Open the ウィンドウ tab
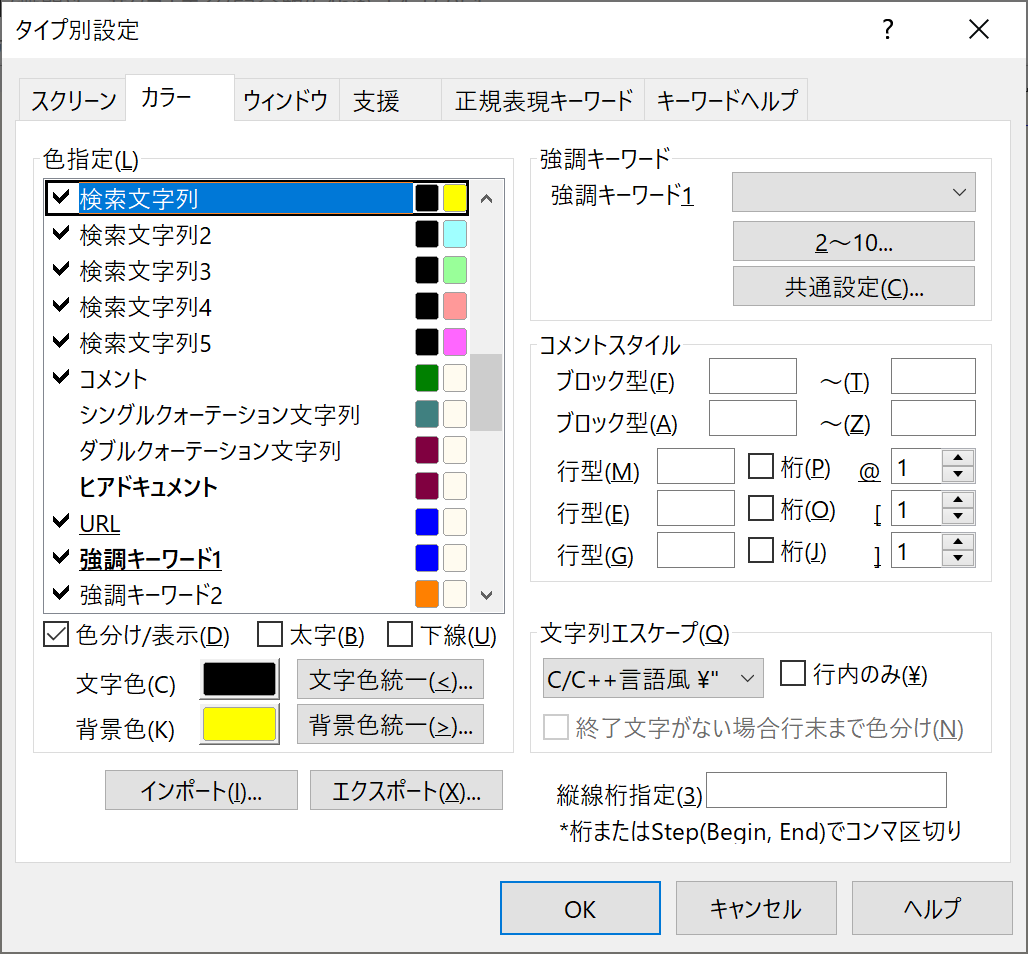Image resolution: width=1028 pixels, height=954 pixels. pos(287,100)
